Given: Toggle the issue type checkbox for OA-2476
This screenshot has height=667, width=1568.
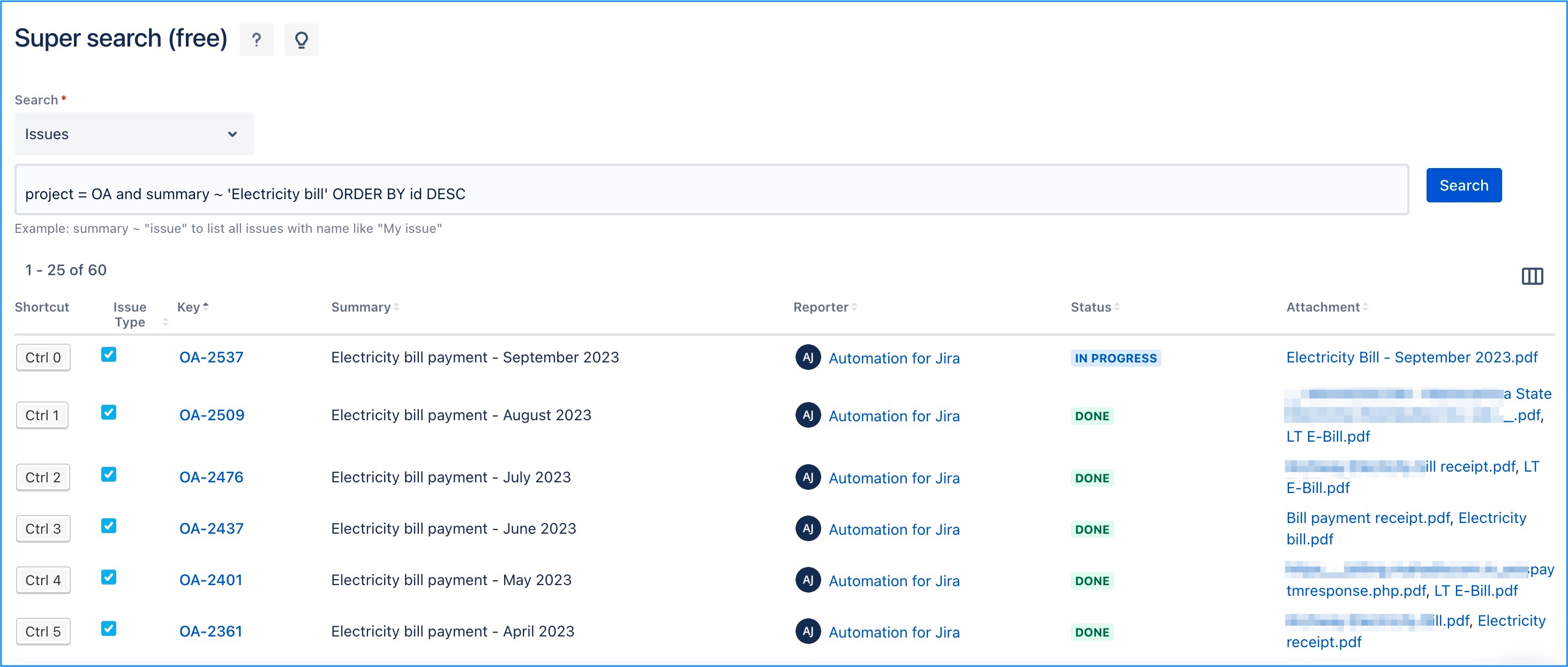Looking at the screenshot, I should click(109, 474).
